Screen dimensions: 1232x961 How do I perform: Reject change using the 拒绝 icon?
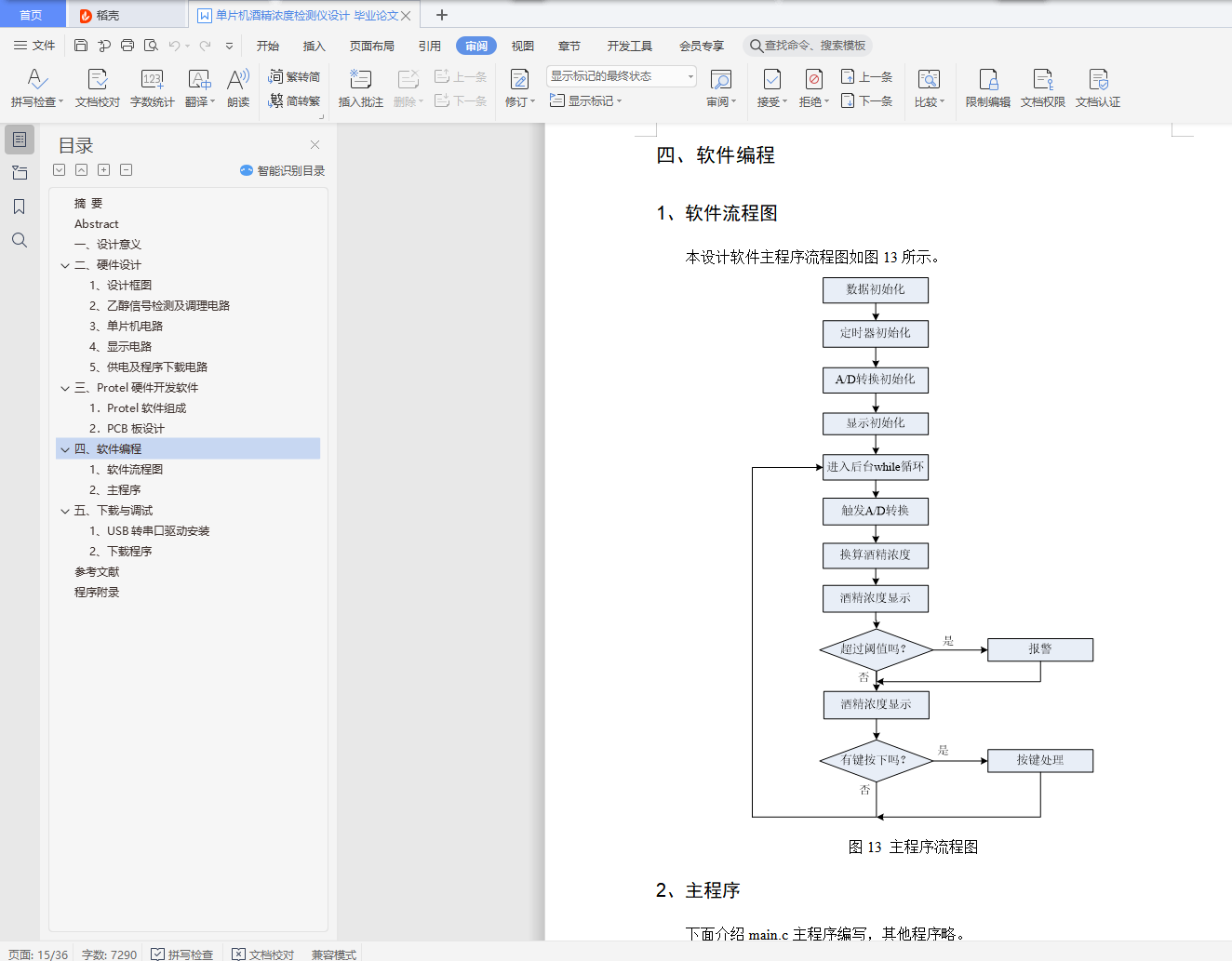pos(814,80)
